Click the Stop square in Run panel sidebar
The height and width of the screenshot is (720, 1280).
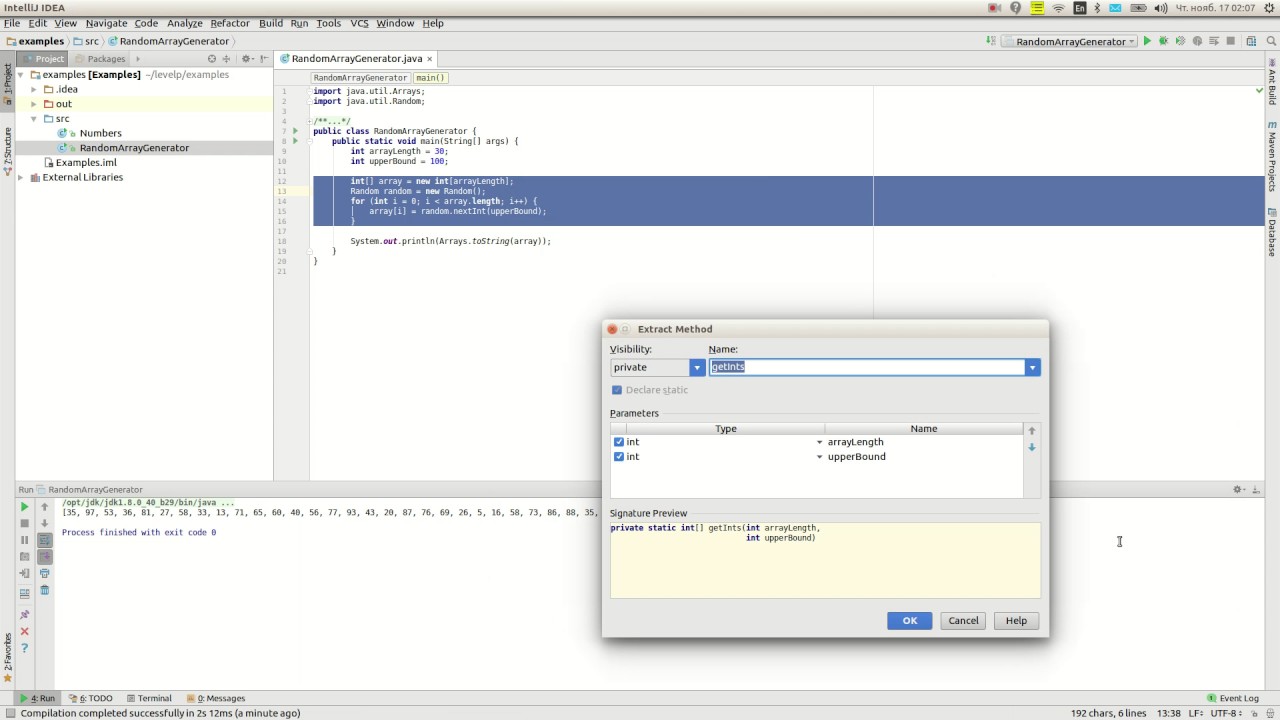tap(25, 523)
